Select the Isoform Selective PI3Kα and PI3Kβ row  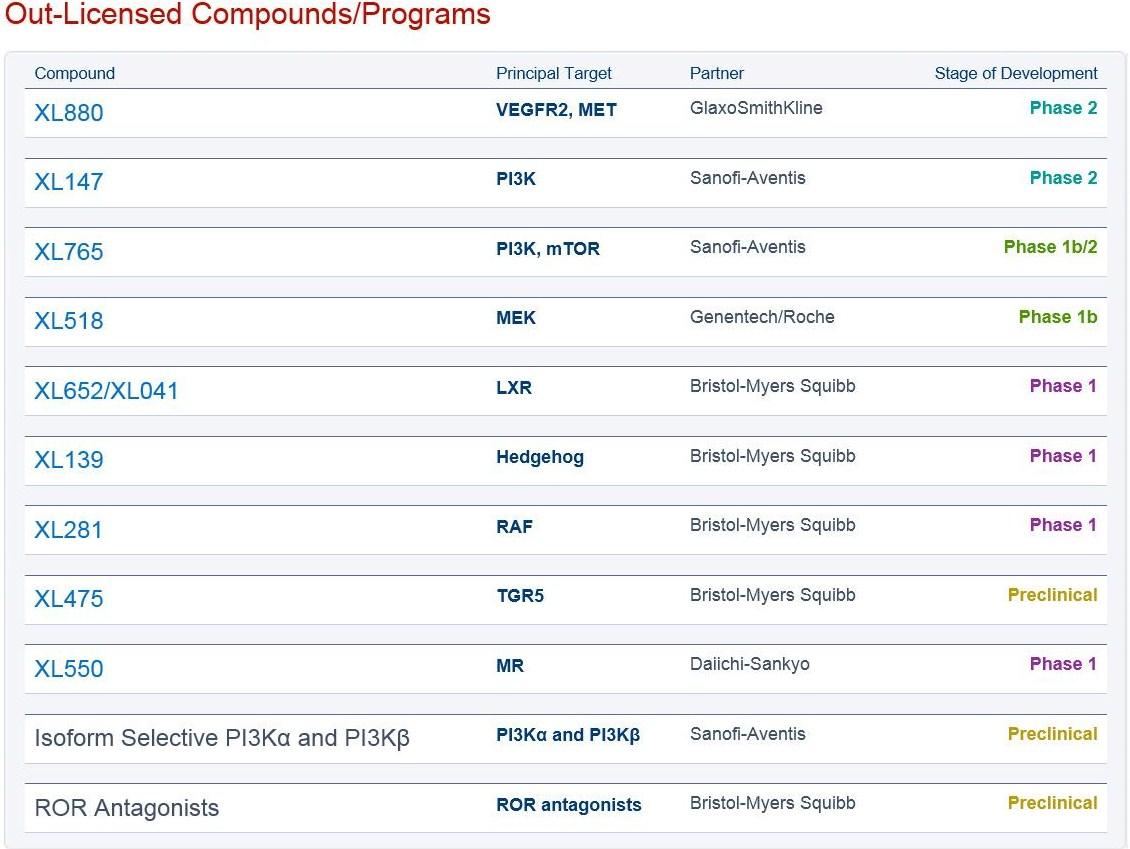pos(566,739)
